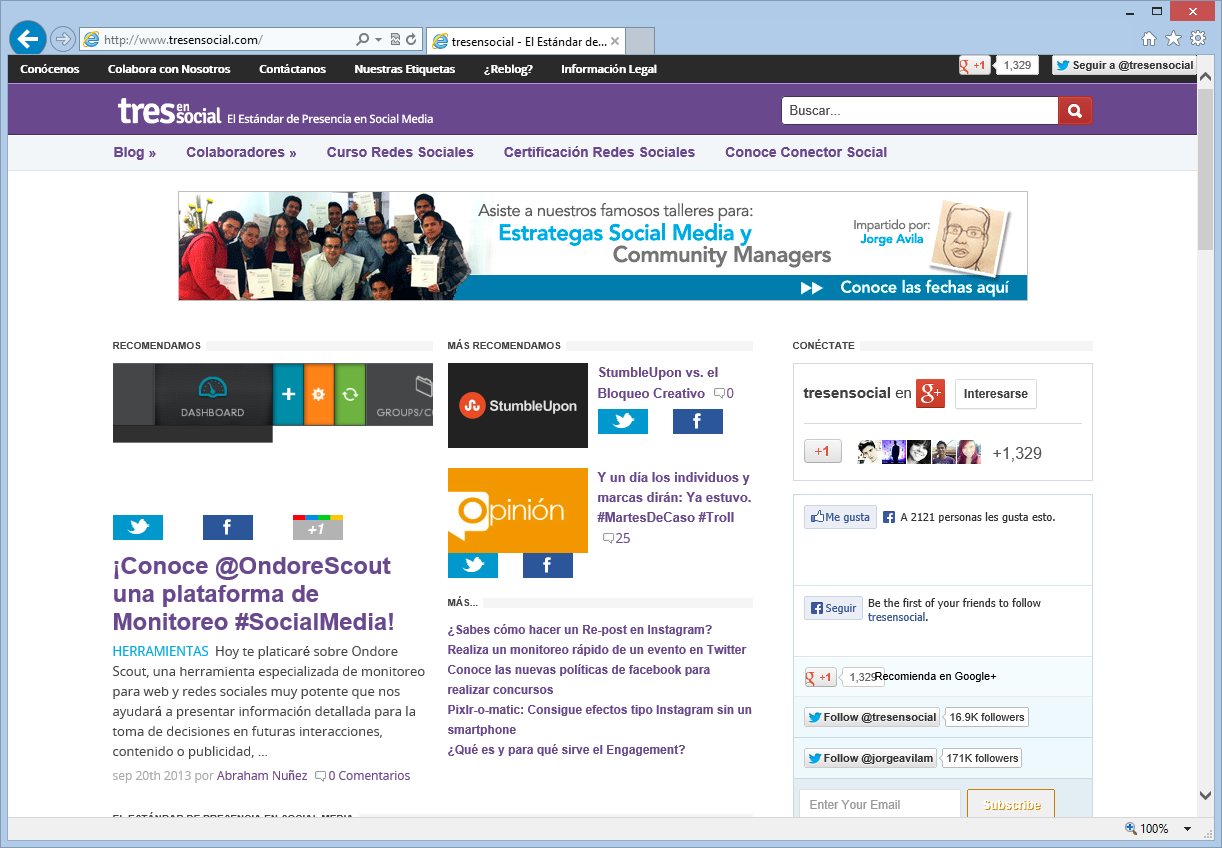Open Pixlr-o-matic article link
This screenshot has width=1222, height=848.
(x=600, y=719)
